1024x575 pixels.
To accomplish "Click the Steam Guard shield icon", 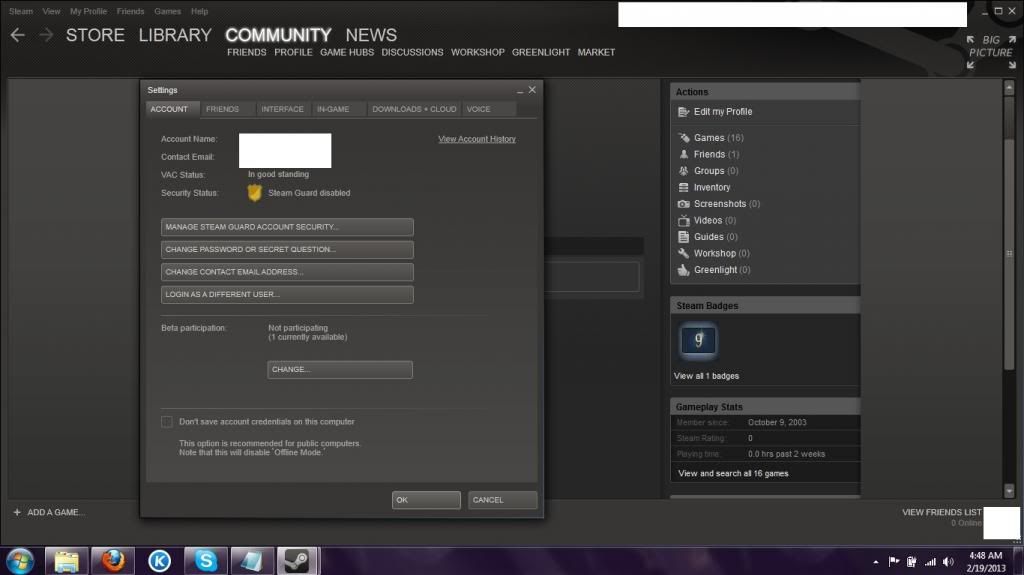I will pyautogui.click(x=254, y=193).
